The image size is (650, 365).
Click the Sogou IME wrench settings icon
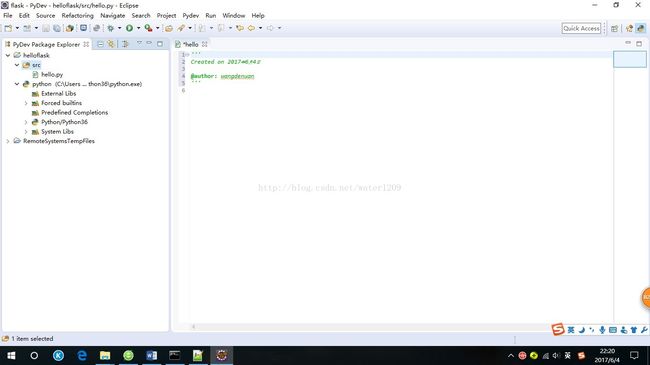tap(644, 330)
